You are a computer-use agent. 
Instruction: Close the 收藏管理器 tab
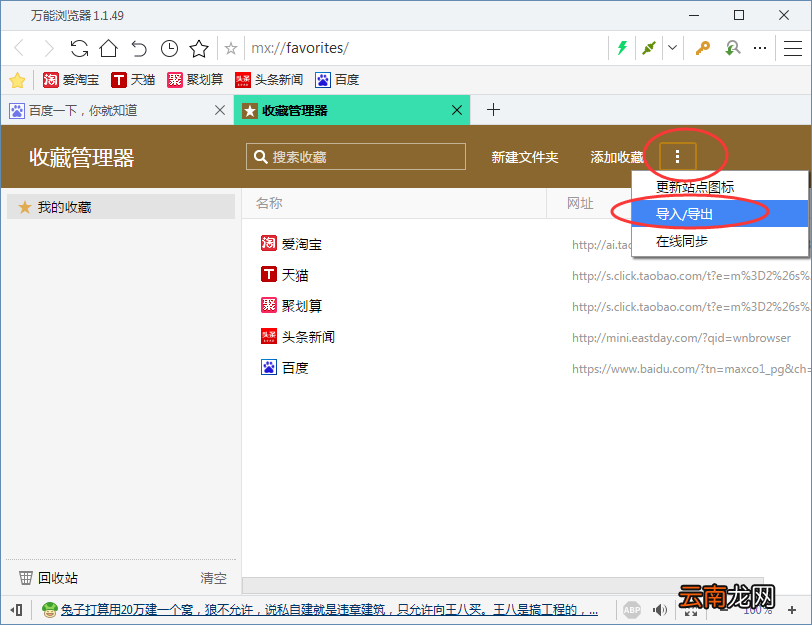[457, 110]
